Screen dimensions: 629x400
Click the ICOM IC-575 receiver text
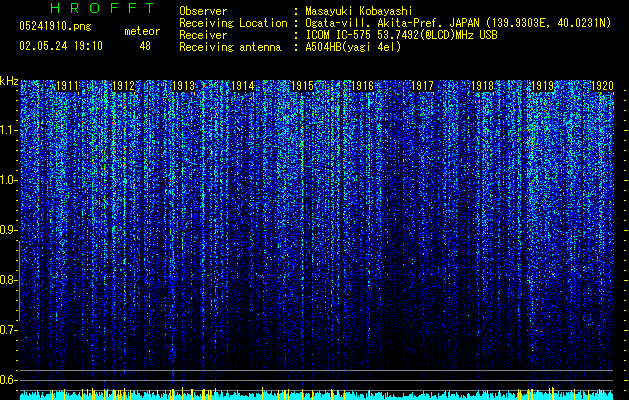pyautogui.click(x=401, y=35)
